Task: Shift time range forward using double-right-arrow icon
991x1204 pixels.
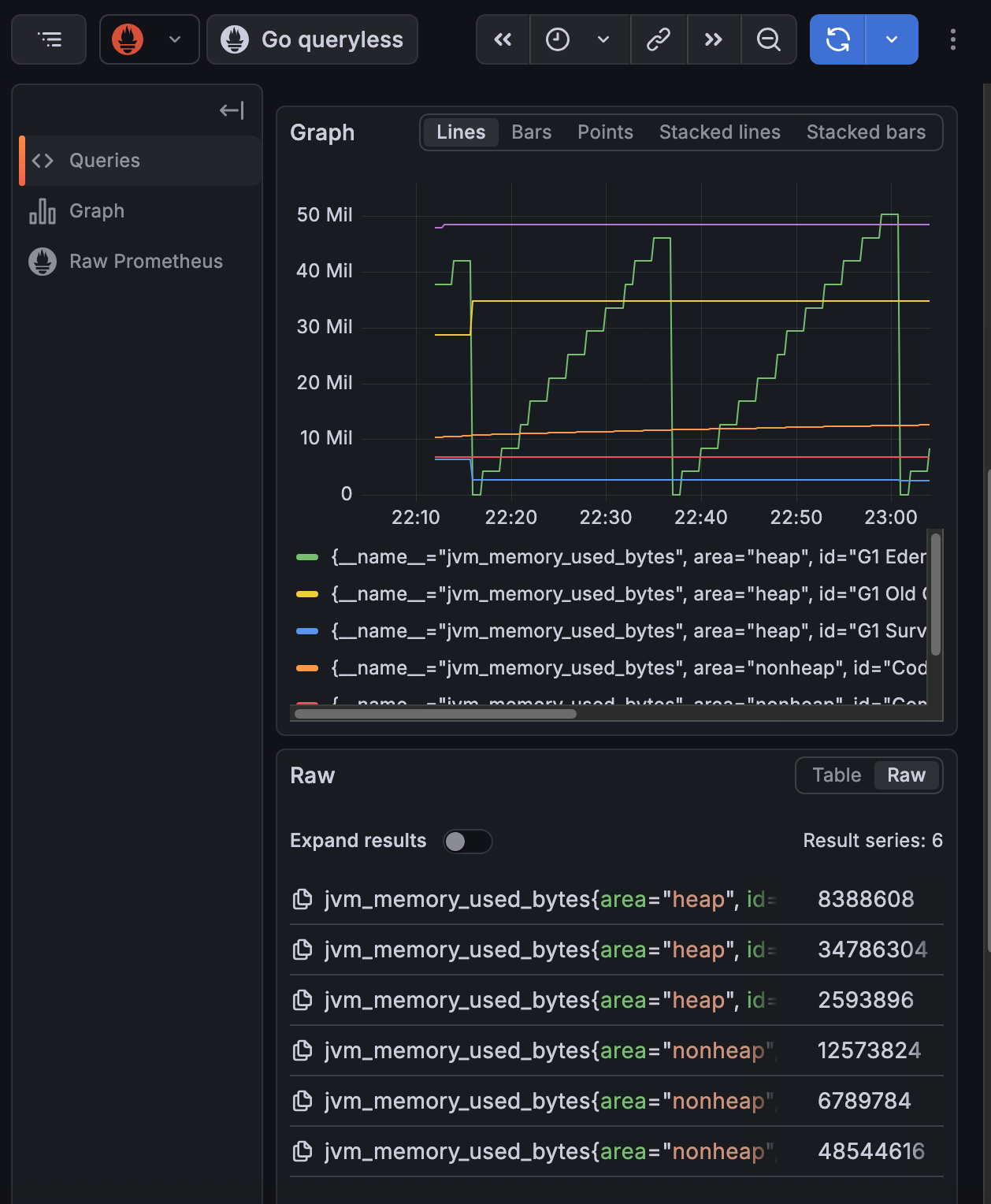Action: coord(714,39)
